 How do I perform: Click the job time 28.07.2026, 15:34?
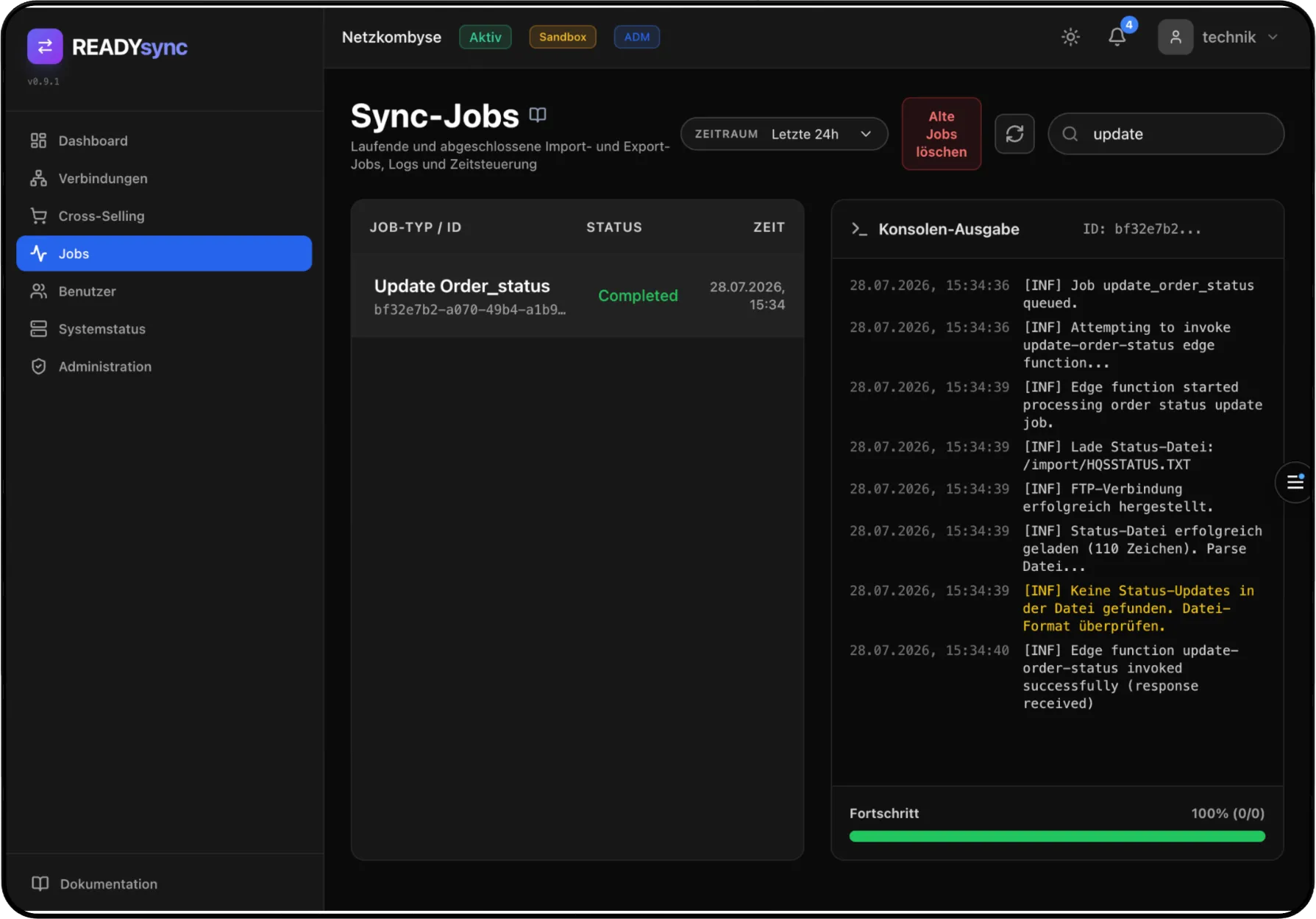click(x=747, y=296)
